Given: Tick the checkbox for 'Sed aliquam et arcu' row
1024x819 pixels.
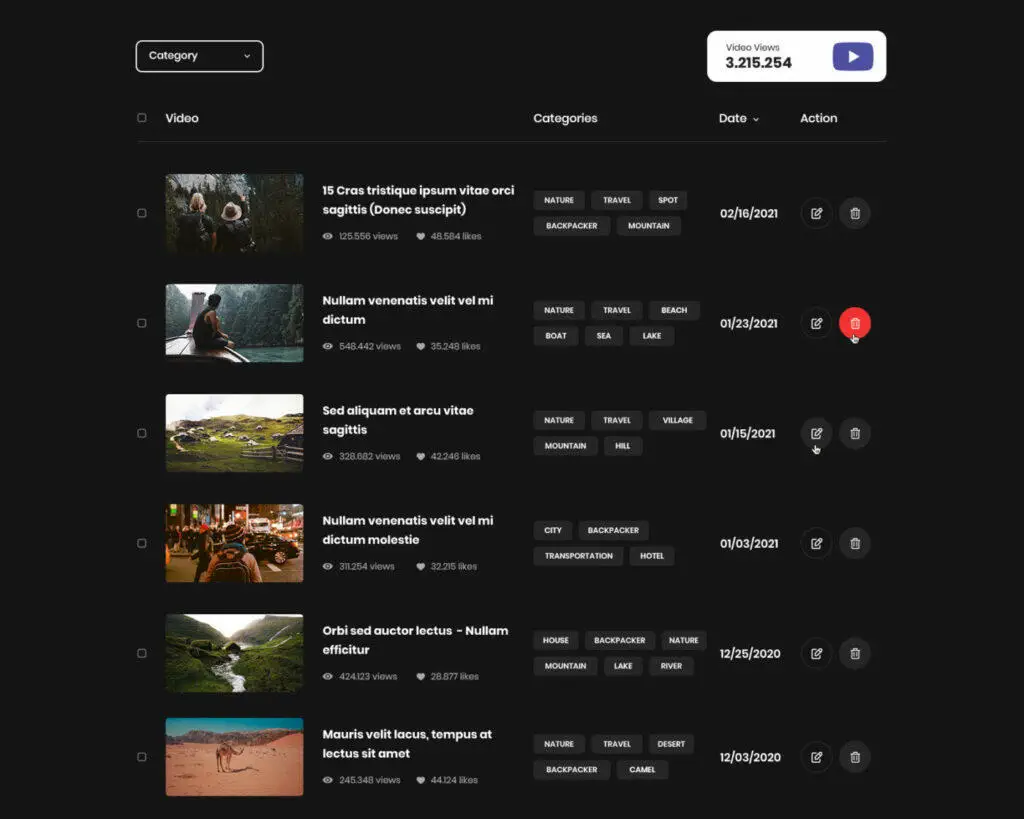Looking at the screenshot, I should pyautogui.click(x=142, y=433).
